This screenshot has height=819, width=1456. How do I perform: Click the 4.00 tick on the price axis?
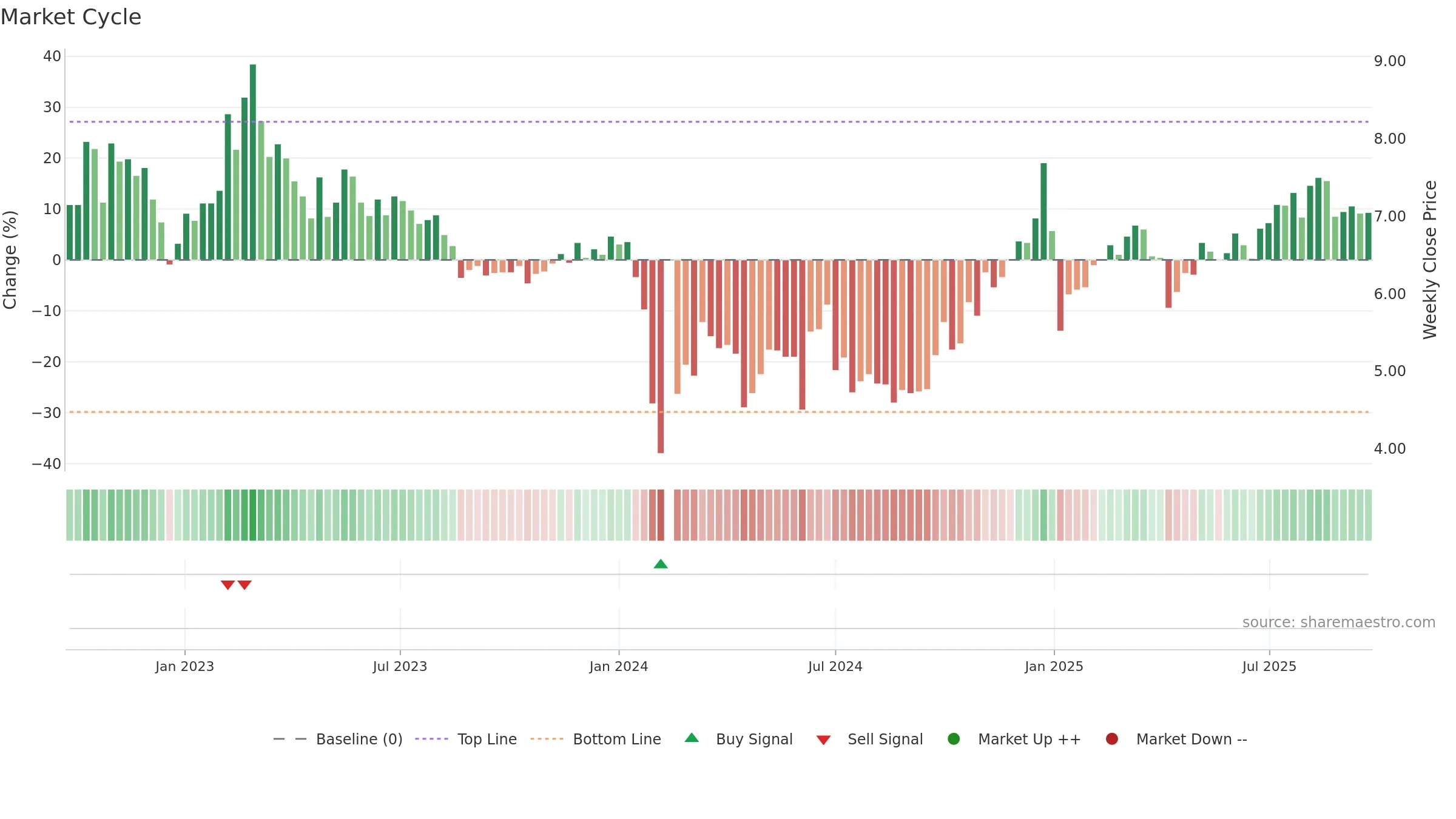pos(1390,449)
